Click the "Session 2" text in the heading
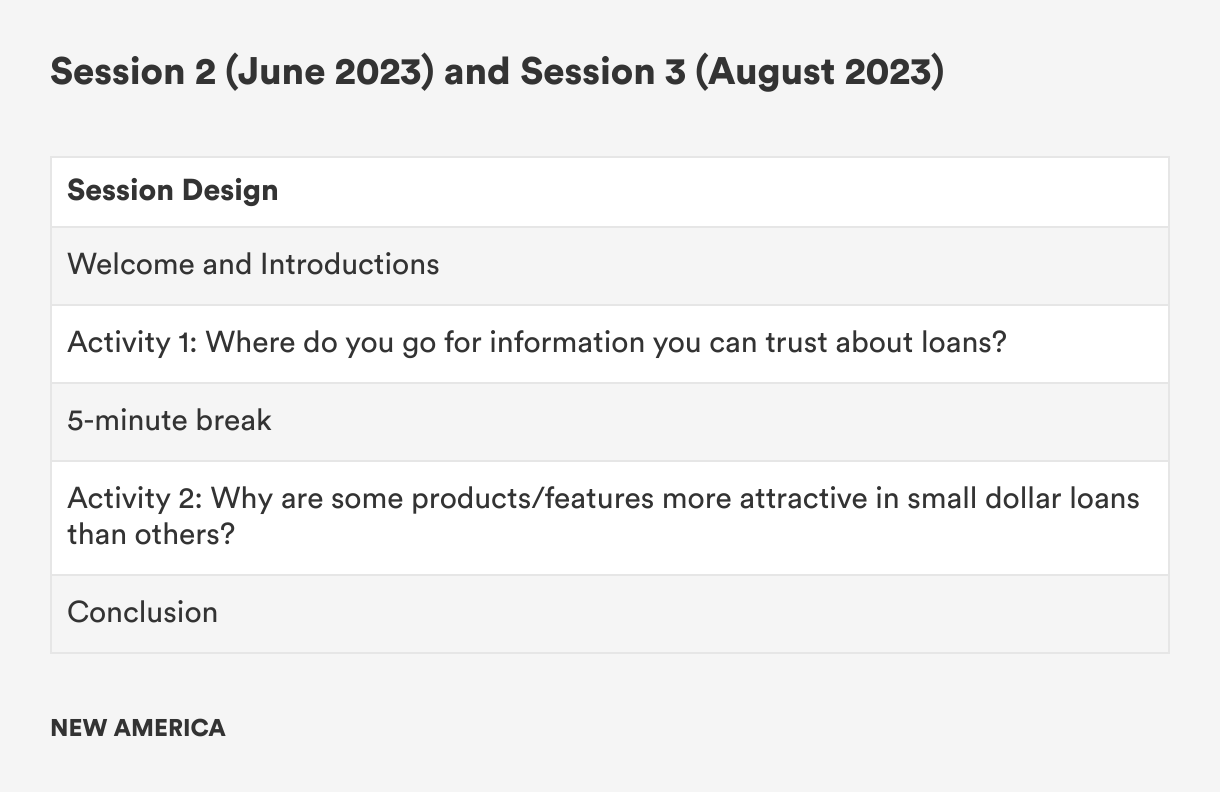The width and height of the screenshot is (1220, 792). [133, 72]
